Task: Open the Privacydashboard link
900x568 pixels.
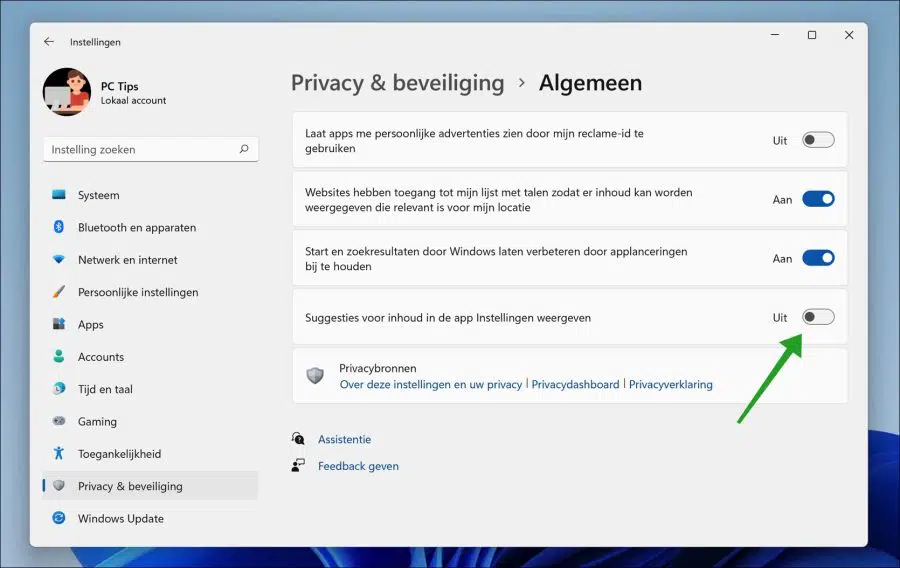Action: click(x=575, y=384)
